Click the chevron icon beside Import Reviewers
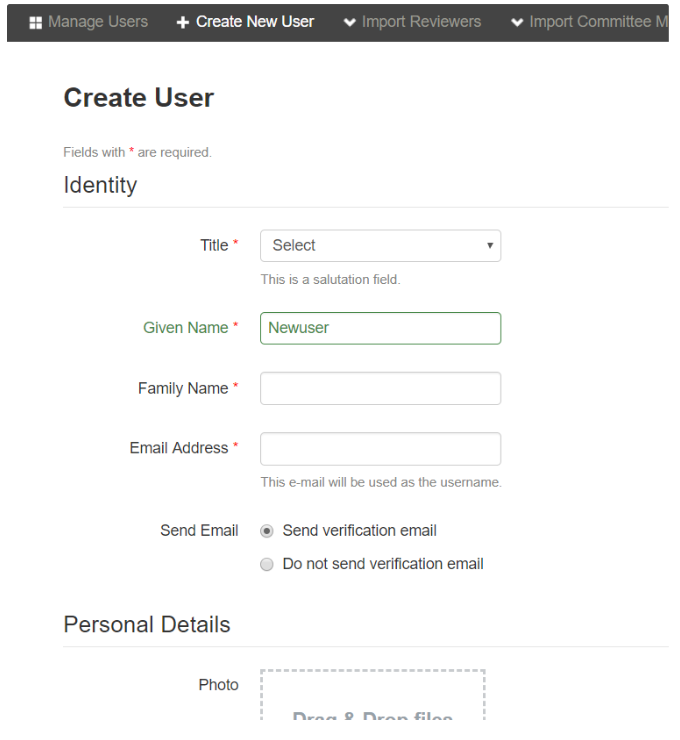680x740 pixels. click(x=350, y=22)
